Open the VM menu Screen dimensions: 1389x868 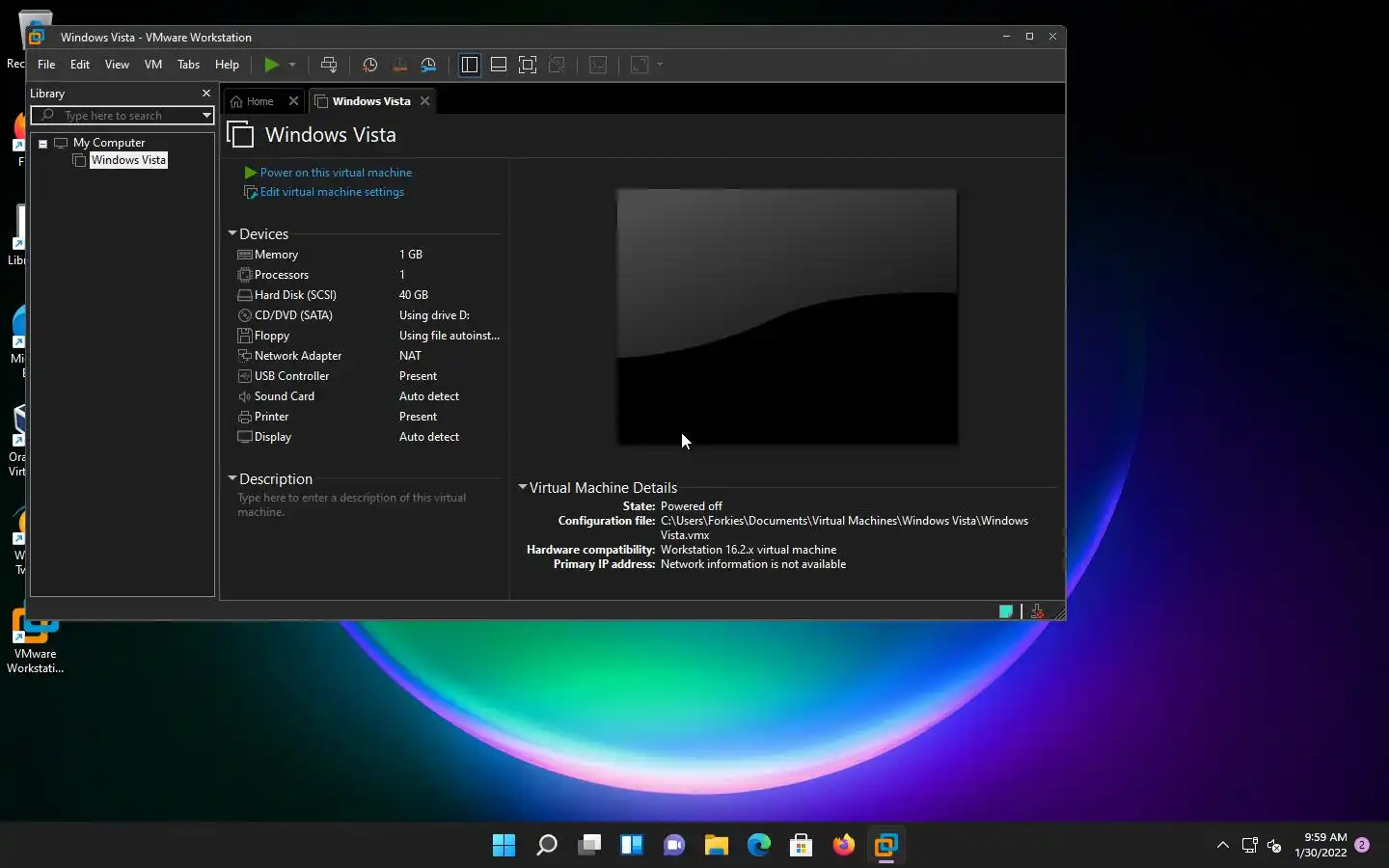(153, 65)
